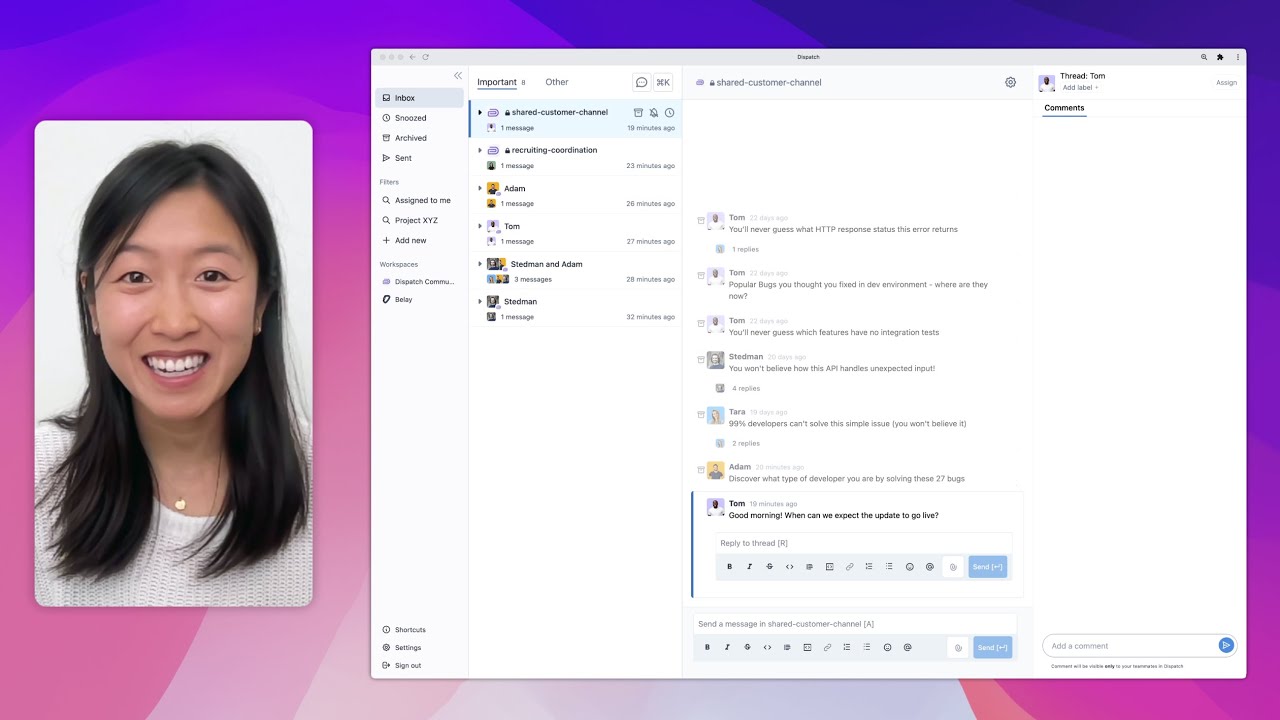Open the browser extensions puzzle icon

(x=1220, y=57)
